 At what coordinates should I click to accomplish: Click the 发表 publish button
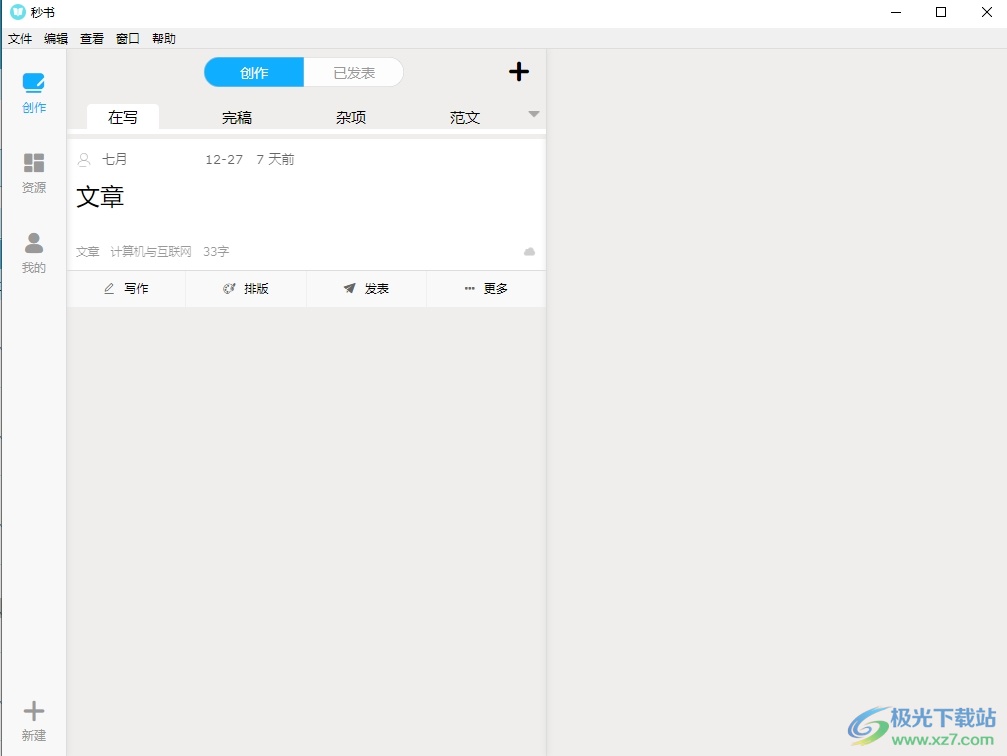click(x=366, y=289)
